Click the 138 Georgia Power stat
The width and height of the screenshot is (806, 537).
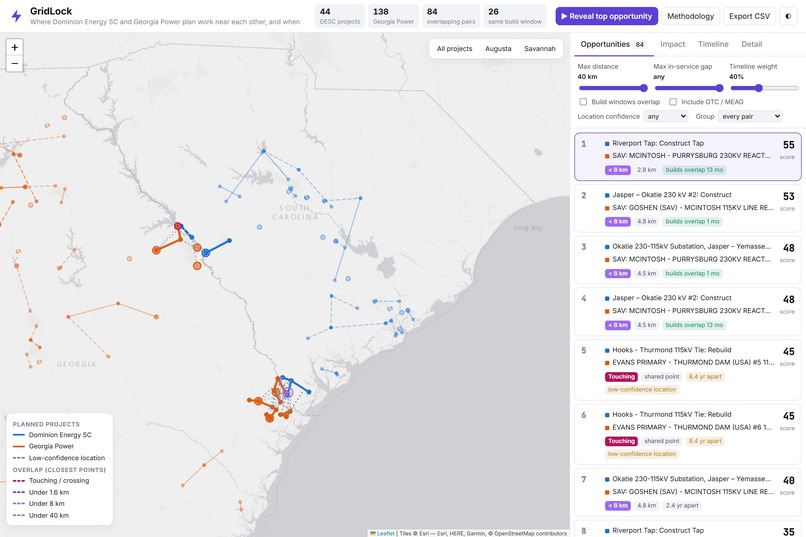point(393,16)
